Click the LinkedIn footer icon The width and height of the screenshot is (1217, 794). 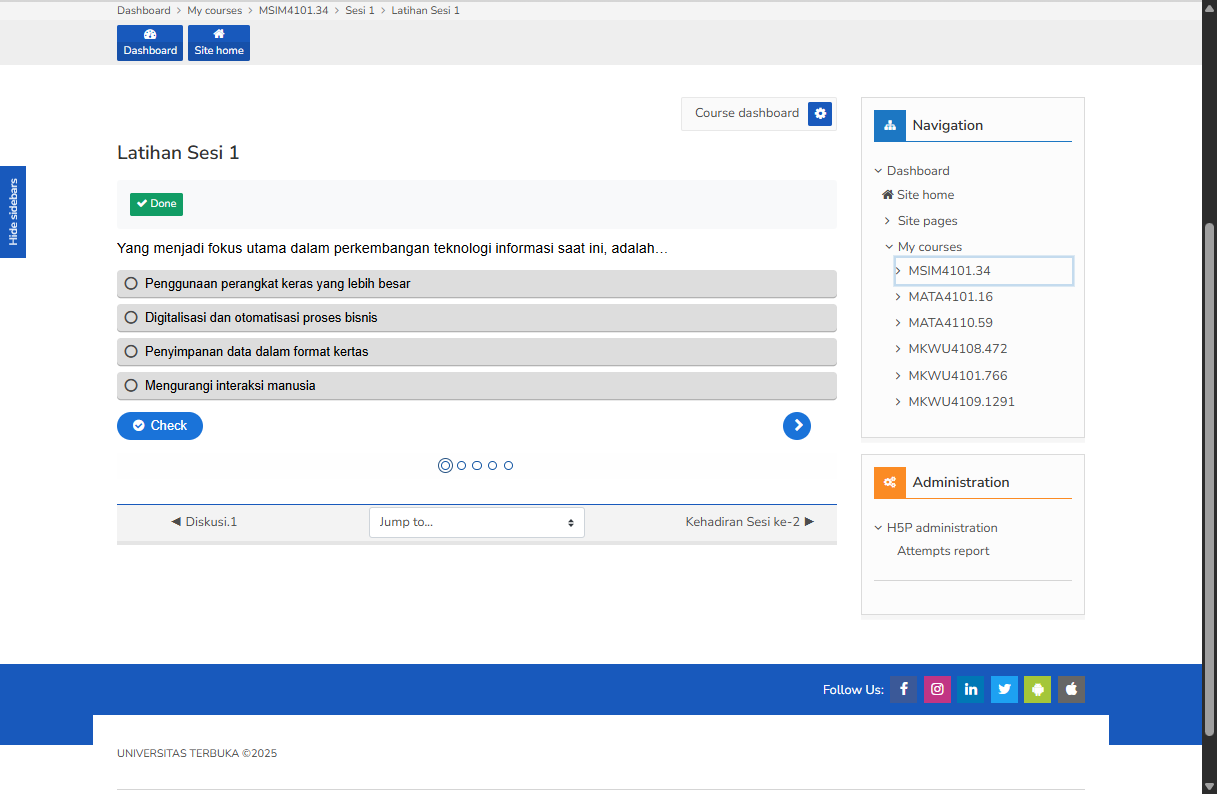coord(970,689)
